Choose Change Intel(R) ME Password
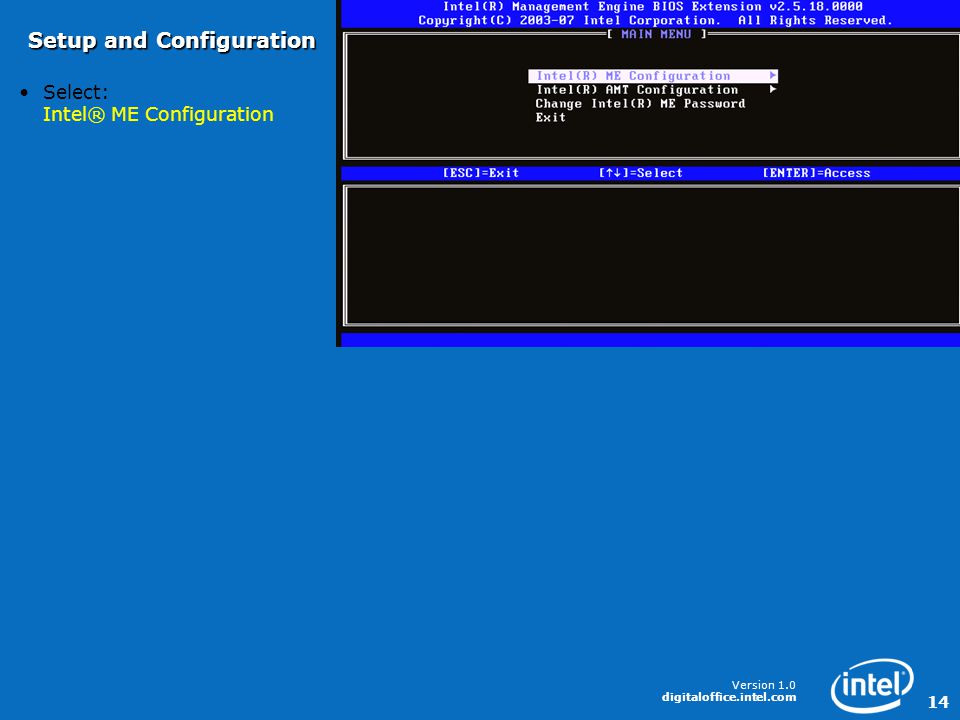The height and width of the screenshot is (720, 960). [x=640, y=104]
